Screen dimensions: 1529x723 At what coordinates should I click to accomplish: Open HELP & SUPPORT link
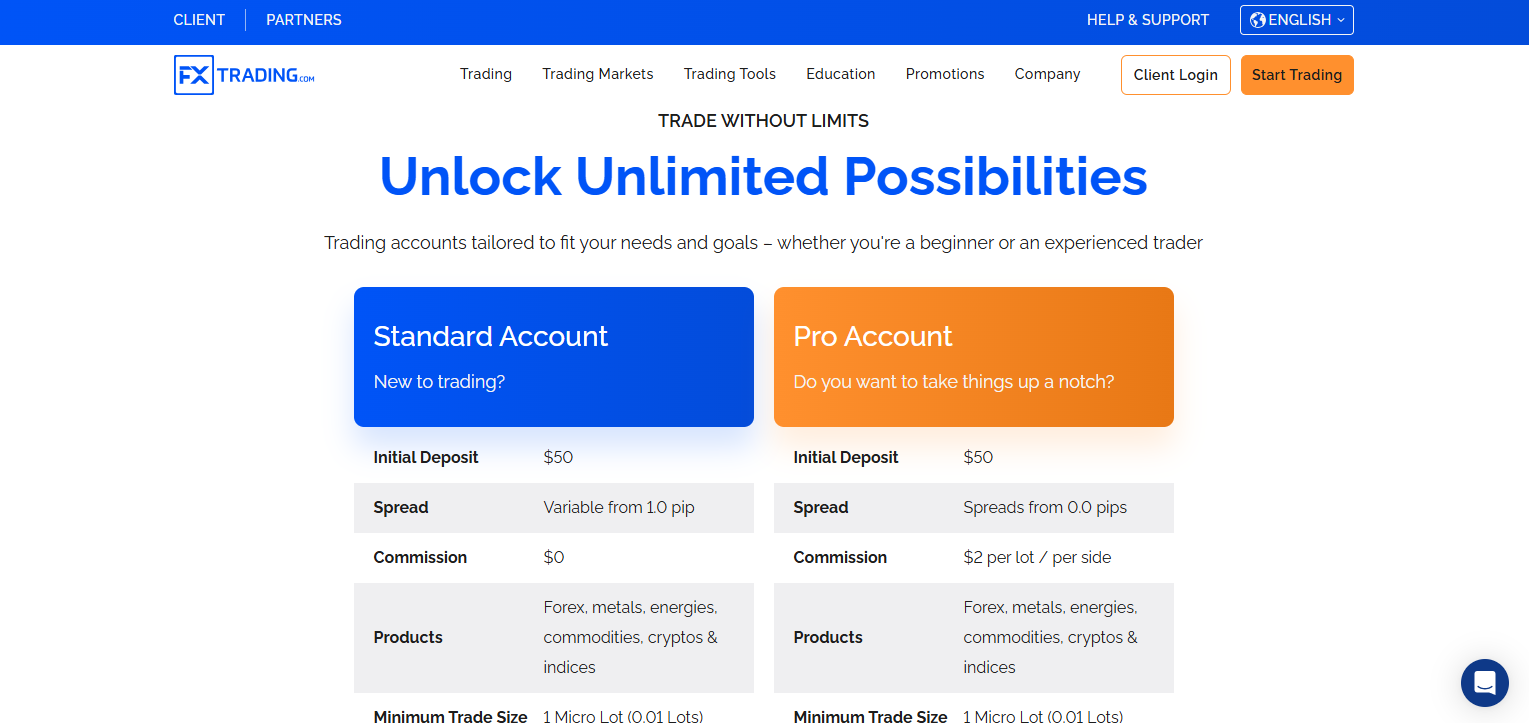click(x=1148, y=20)
